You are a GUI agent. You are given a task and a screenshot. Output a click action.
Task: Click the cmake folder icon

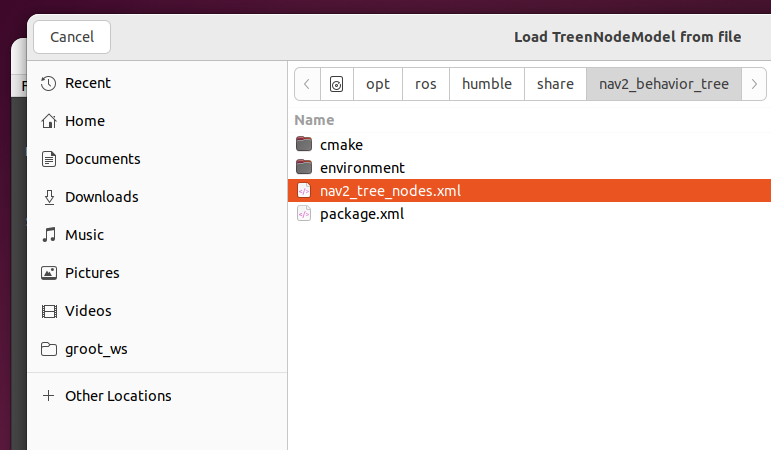pyautogui.click(x=304, y=145)
